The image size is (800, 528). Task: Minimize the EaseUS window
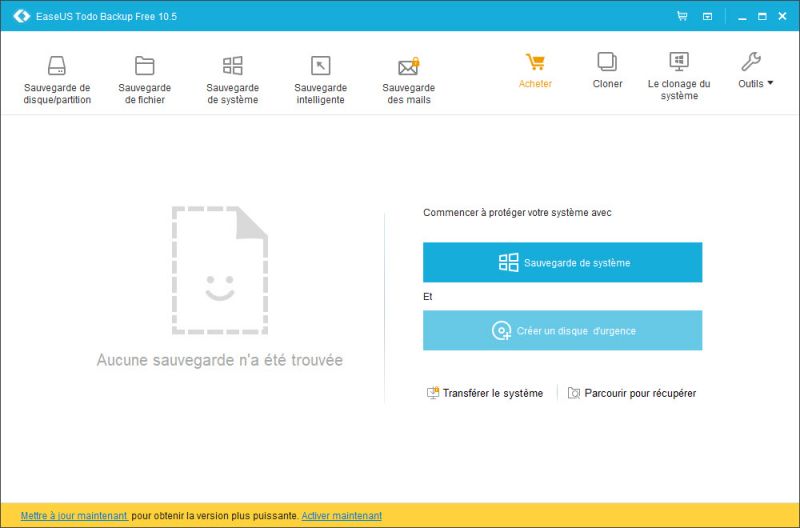click(742, 17)
